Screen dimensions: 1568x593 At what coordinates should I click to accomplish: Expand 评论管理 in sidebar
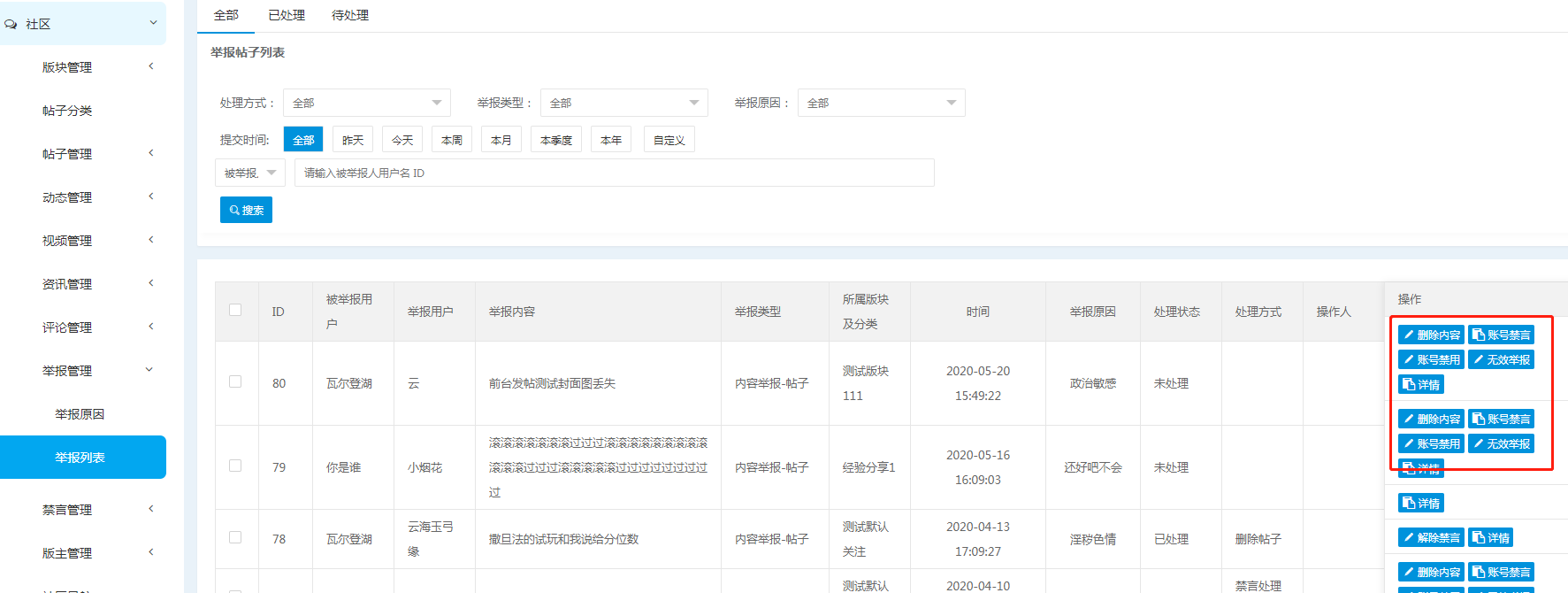coord(83,327)
